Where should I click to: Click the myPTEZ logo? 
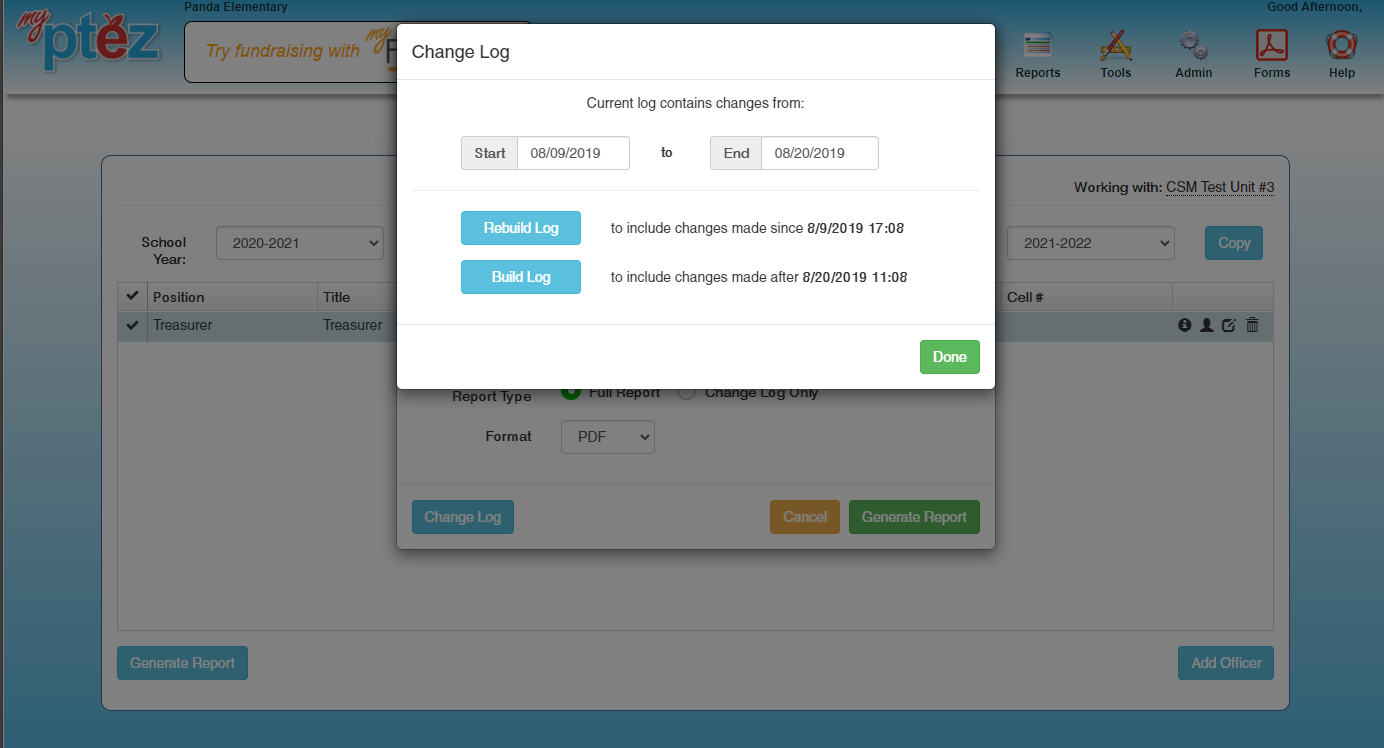point(88,40)
